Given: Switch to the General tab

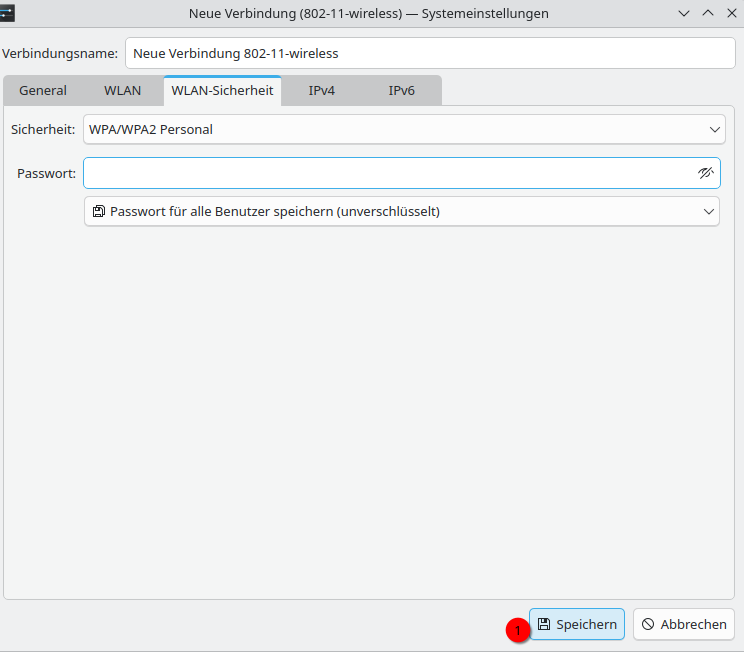Looking at the screenshot, I should [43, 90].
